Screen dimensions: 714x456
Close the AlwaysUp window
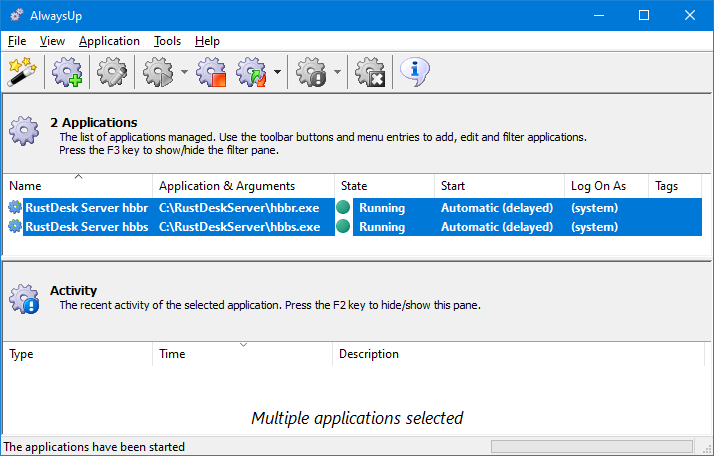[689, 15]
